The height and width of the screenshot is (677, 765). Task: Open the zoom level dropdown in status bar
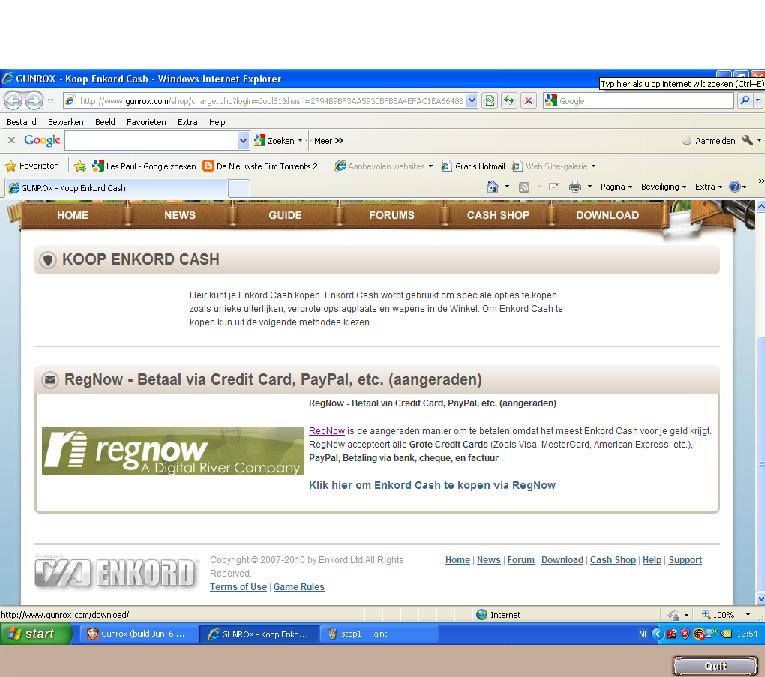(724, 615)
